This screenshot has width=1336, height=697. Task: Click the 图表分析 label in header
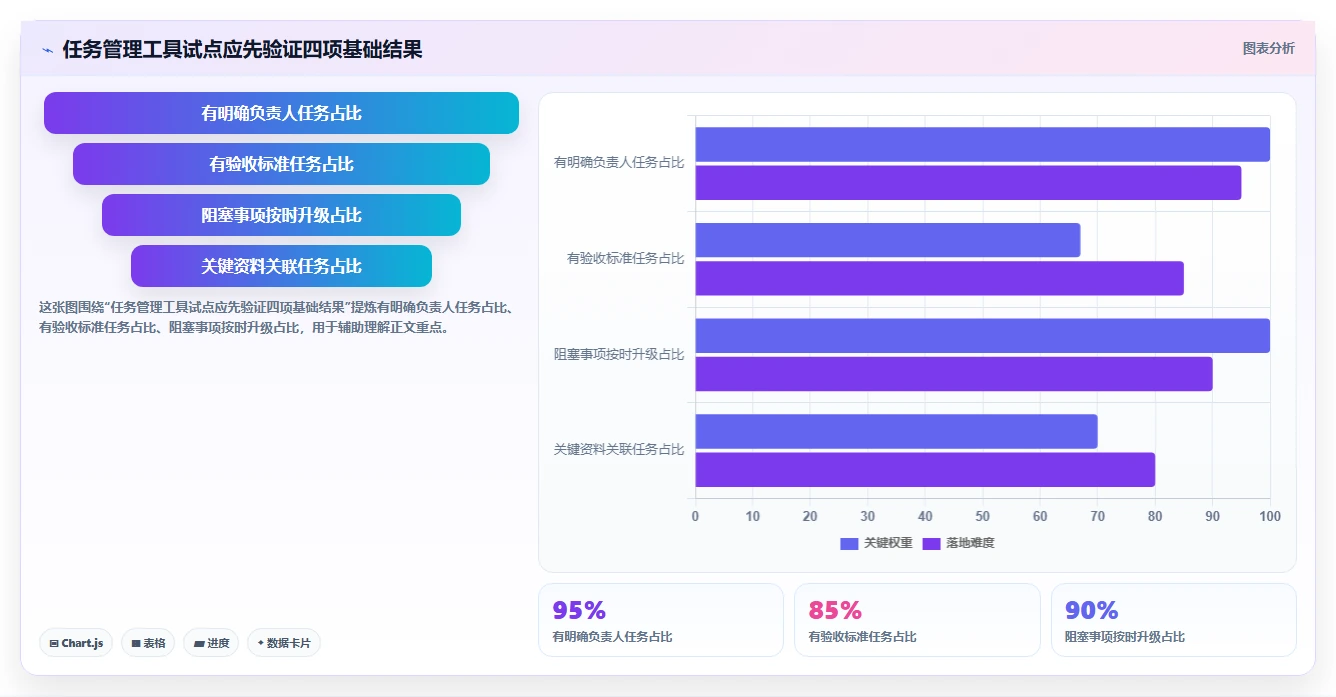1268,49
